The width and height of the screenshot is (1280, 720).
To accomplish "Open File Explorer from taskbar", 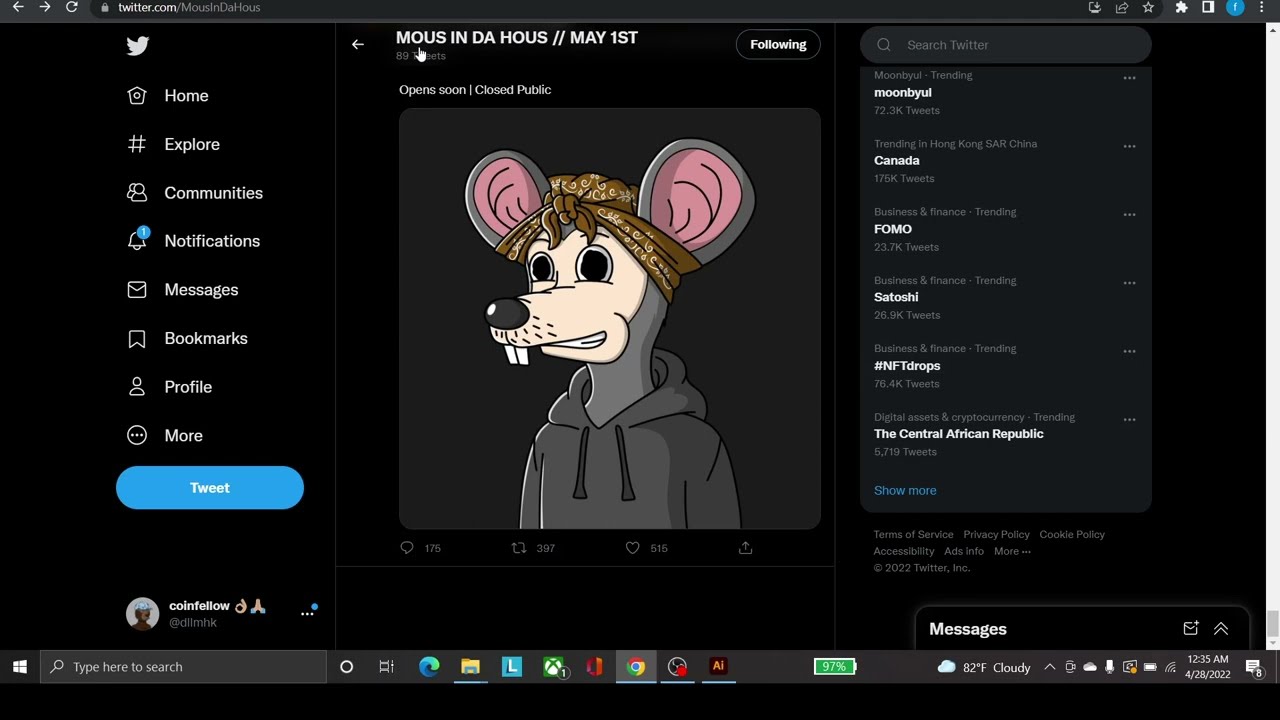I will tap(470, 667).
